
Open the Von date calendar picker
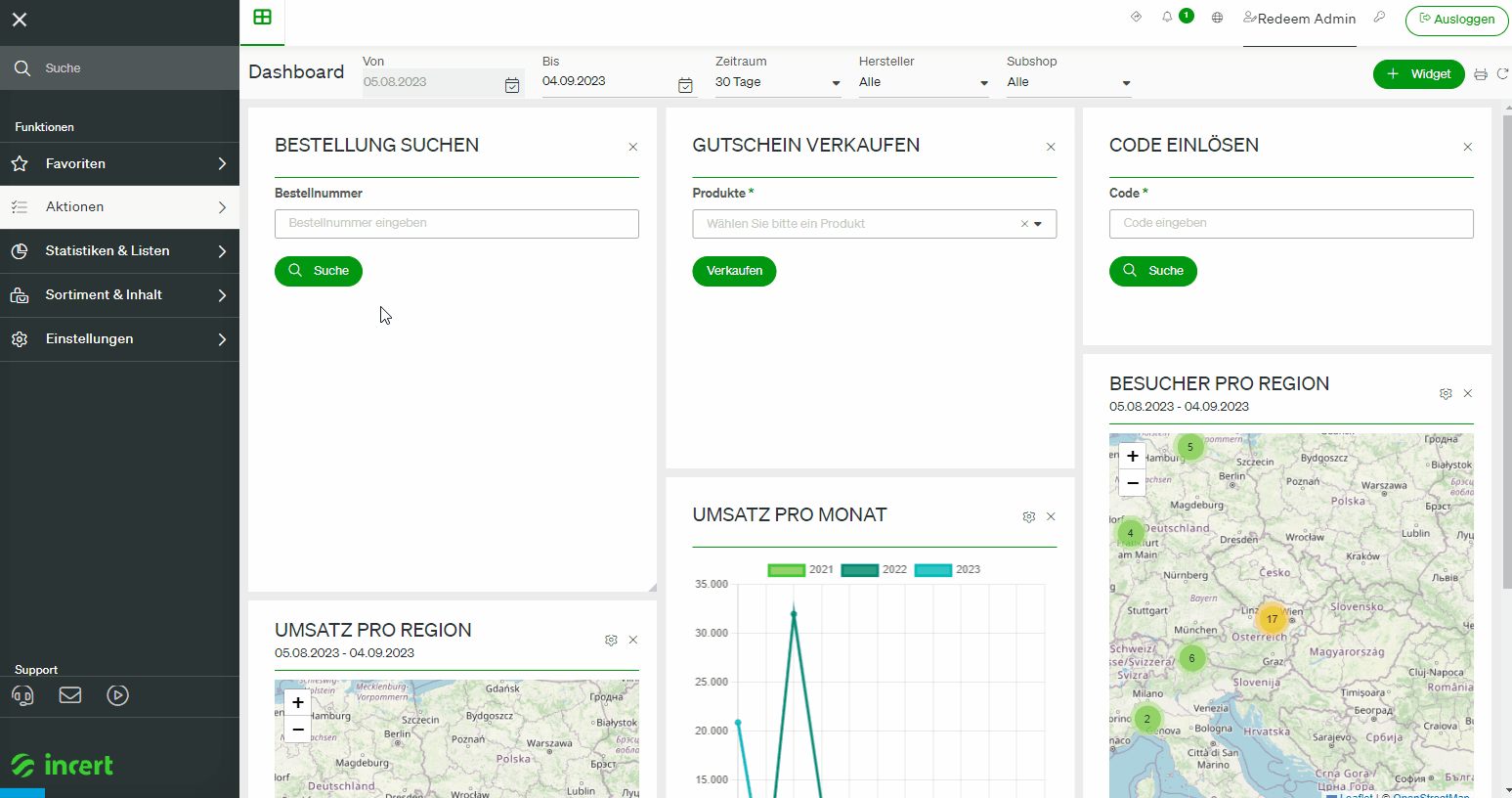pos(512,85)
